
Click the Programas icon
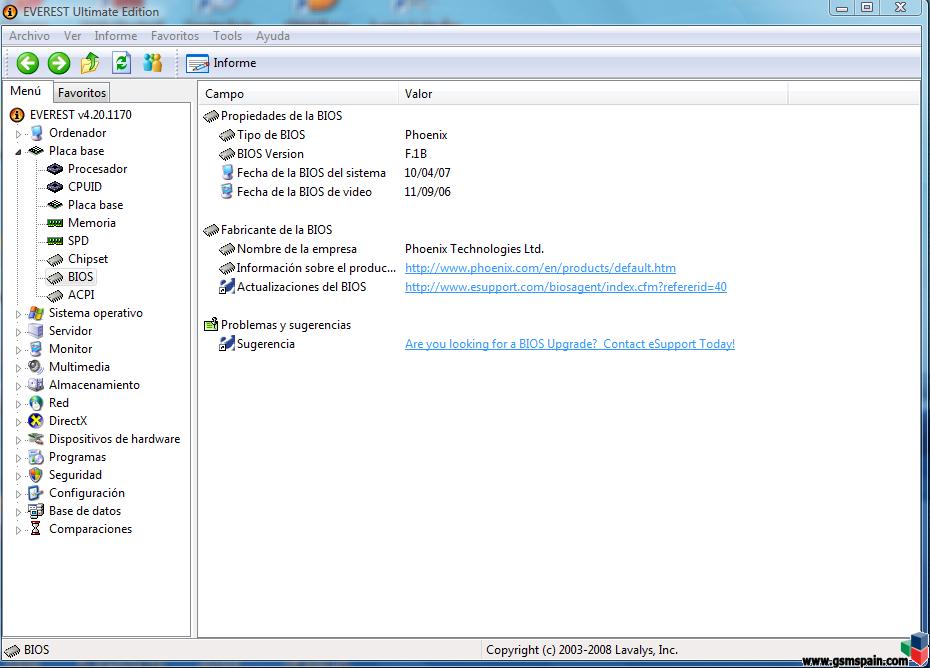(x=36, y=457)
